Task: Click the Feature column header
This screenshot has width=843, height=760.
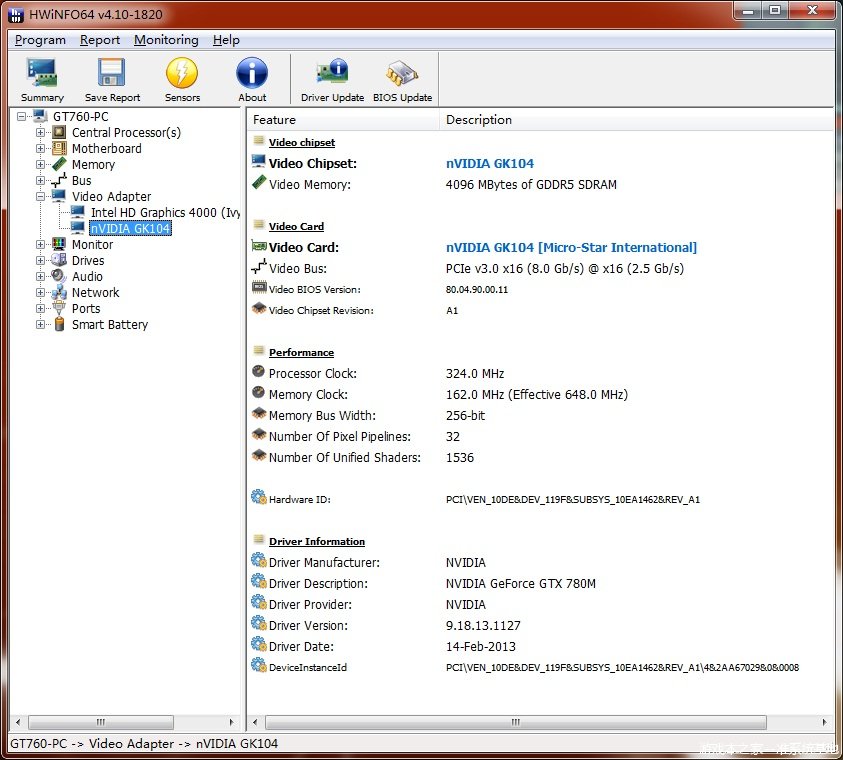Action: (343, 120)
